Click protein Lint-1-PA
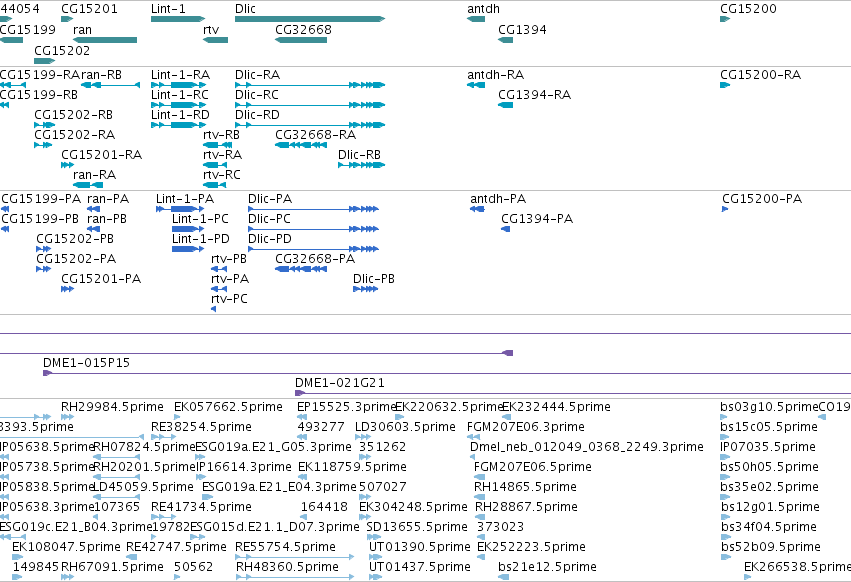The width and height of the screenshot is (851, 582). 180,209
